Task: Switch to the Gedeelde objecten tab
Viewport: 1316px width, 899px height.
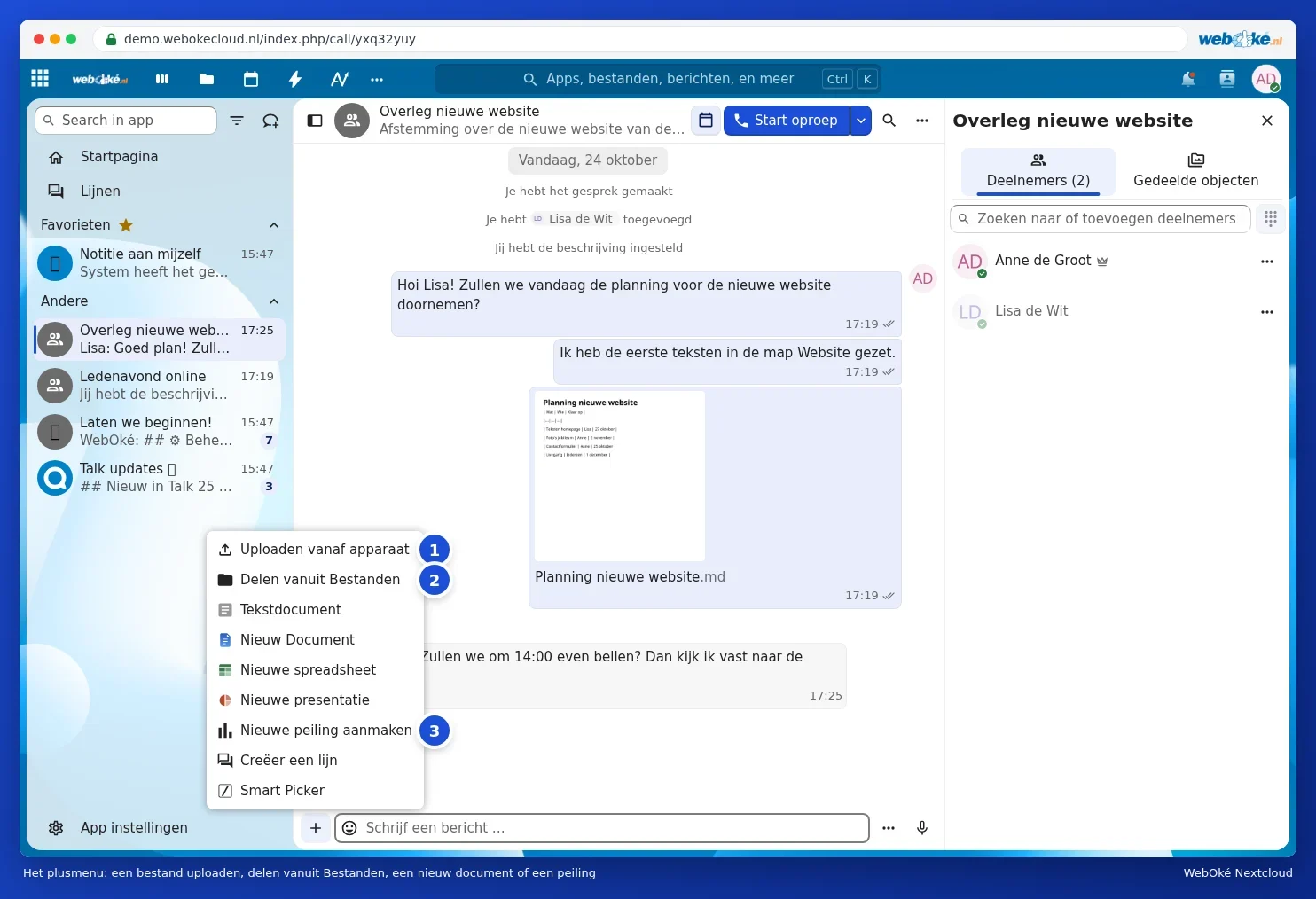Action: tap(1195, 171)
